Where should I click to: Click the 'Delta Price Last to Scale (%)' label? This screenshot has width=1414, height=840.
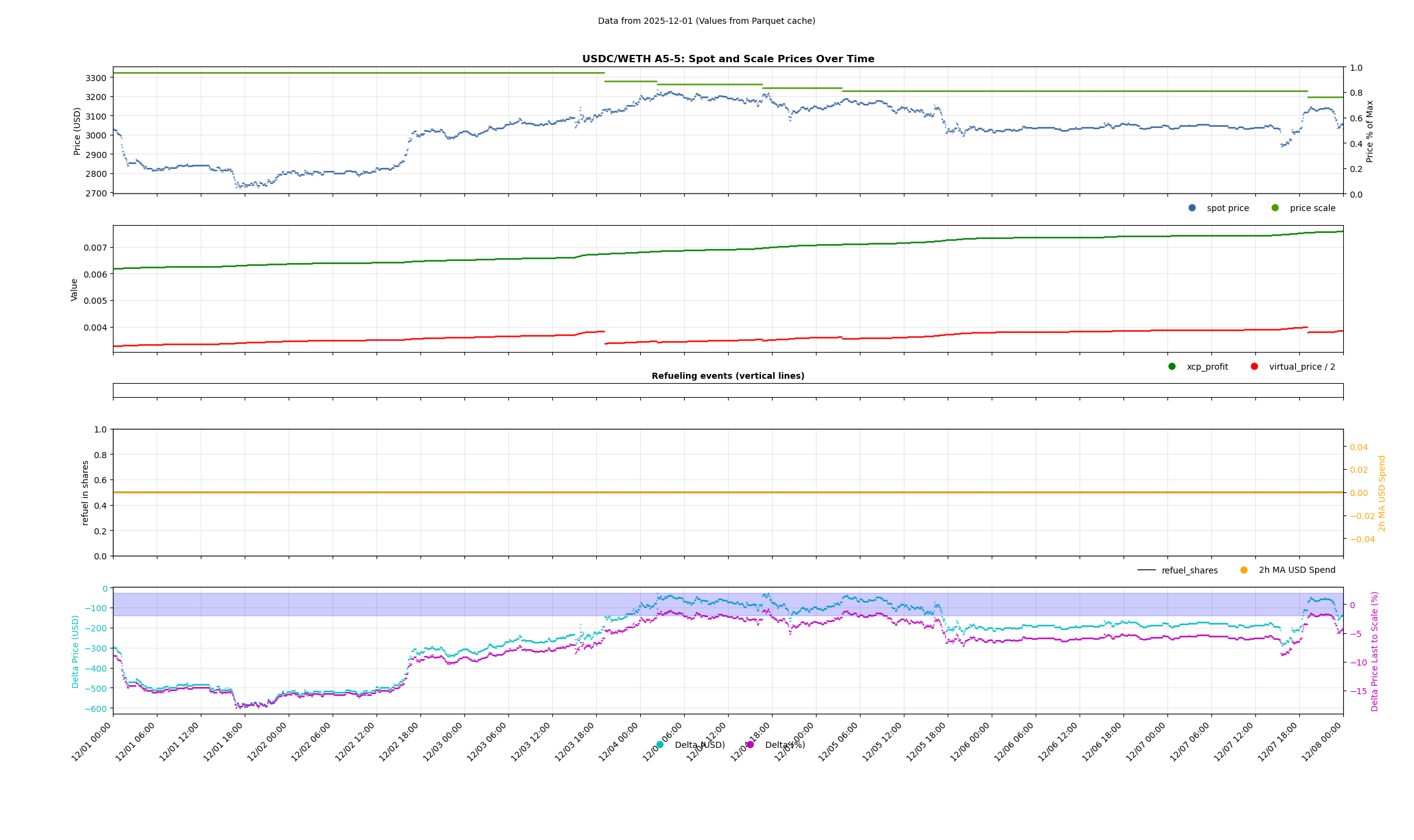tap(1374, 651)
